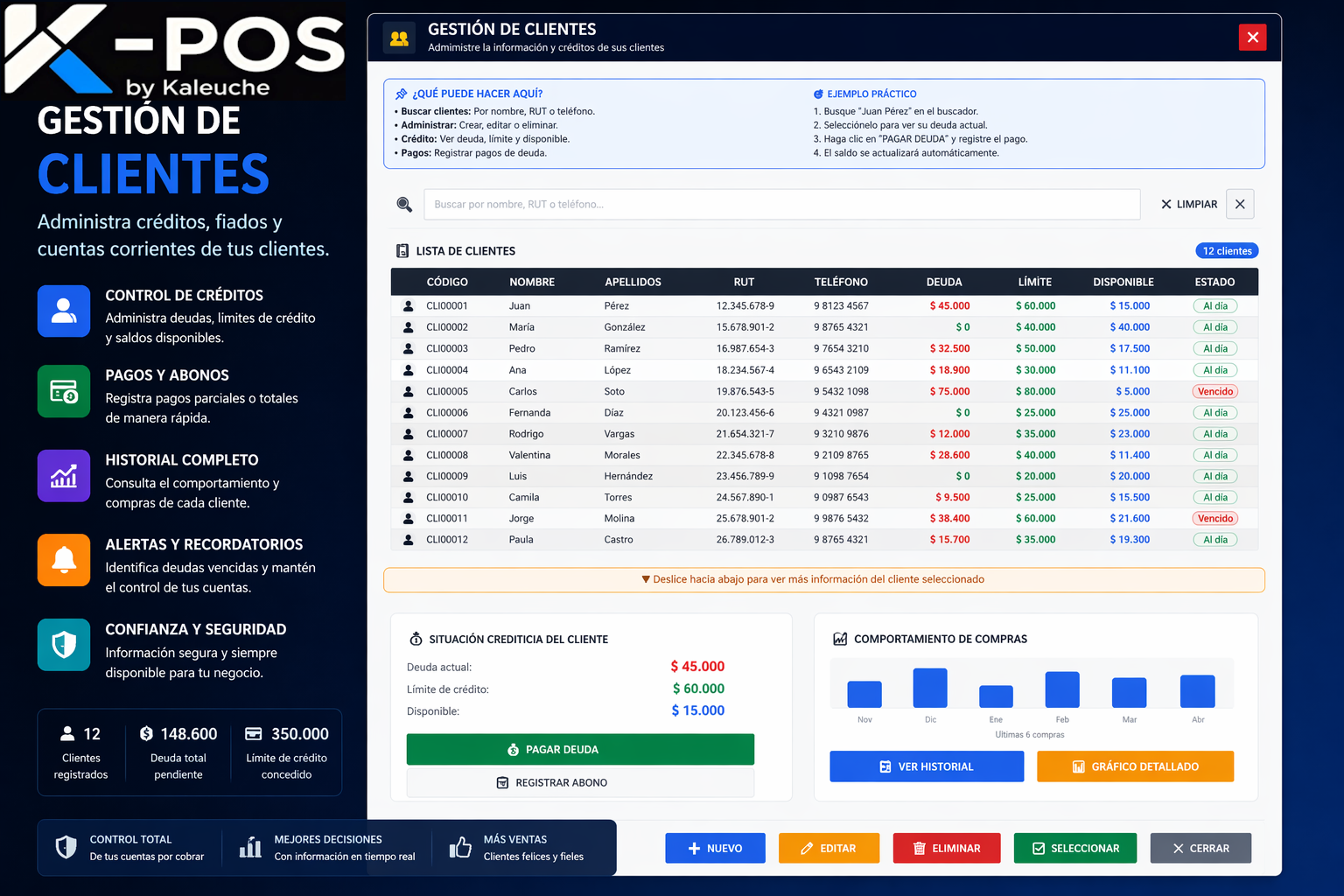Click the search field for nombre, RUT

pyautogui.click(x=782, y=204)
